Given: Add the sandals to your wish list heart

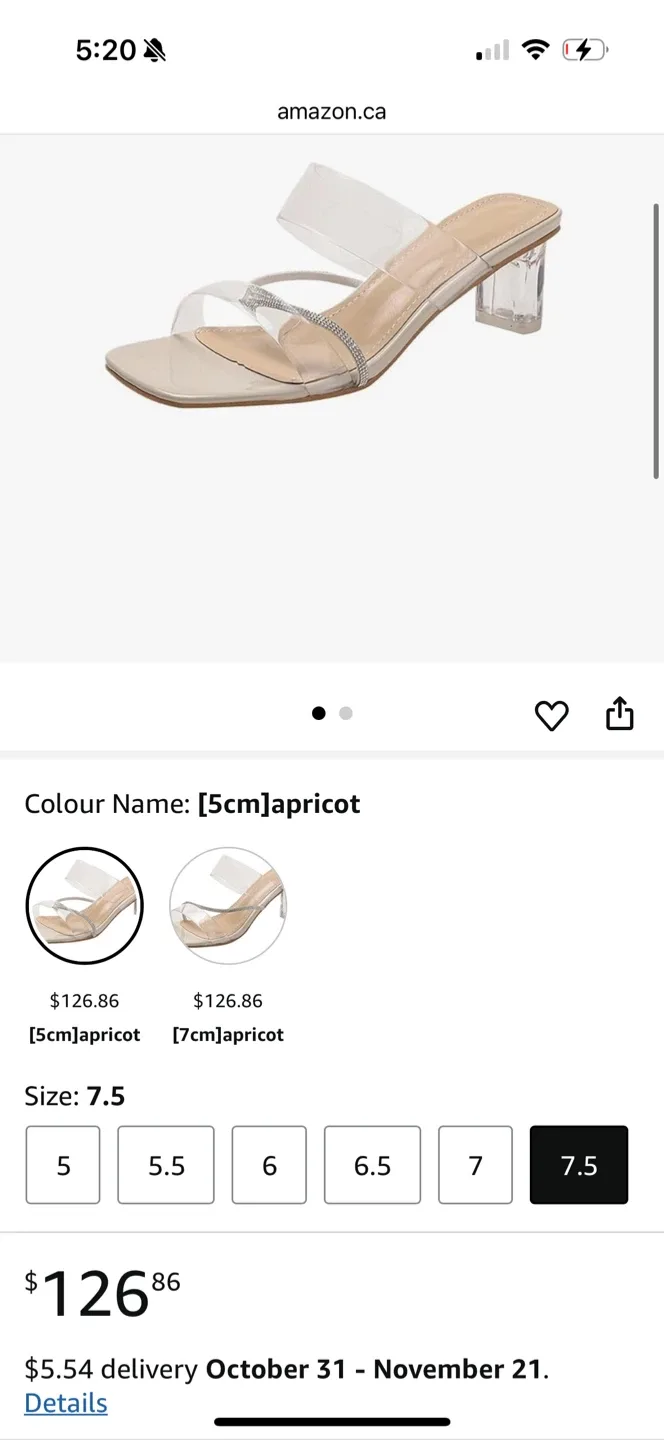Looking at the screenshot, I should tap(551, 715).
